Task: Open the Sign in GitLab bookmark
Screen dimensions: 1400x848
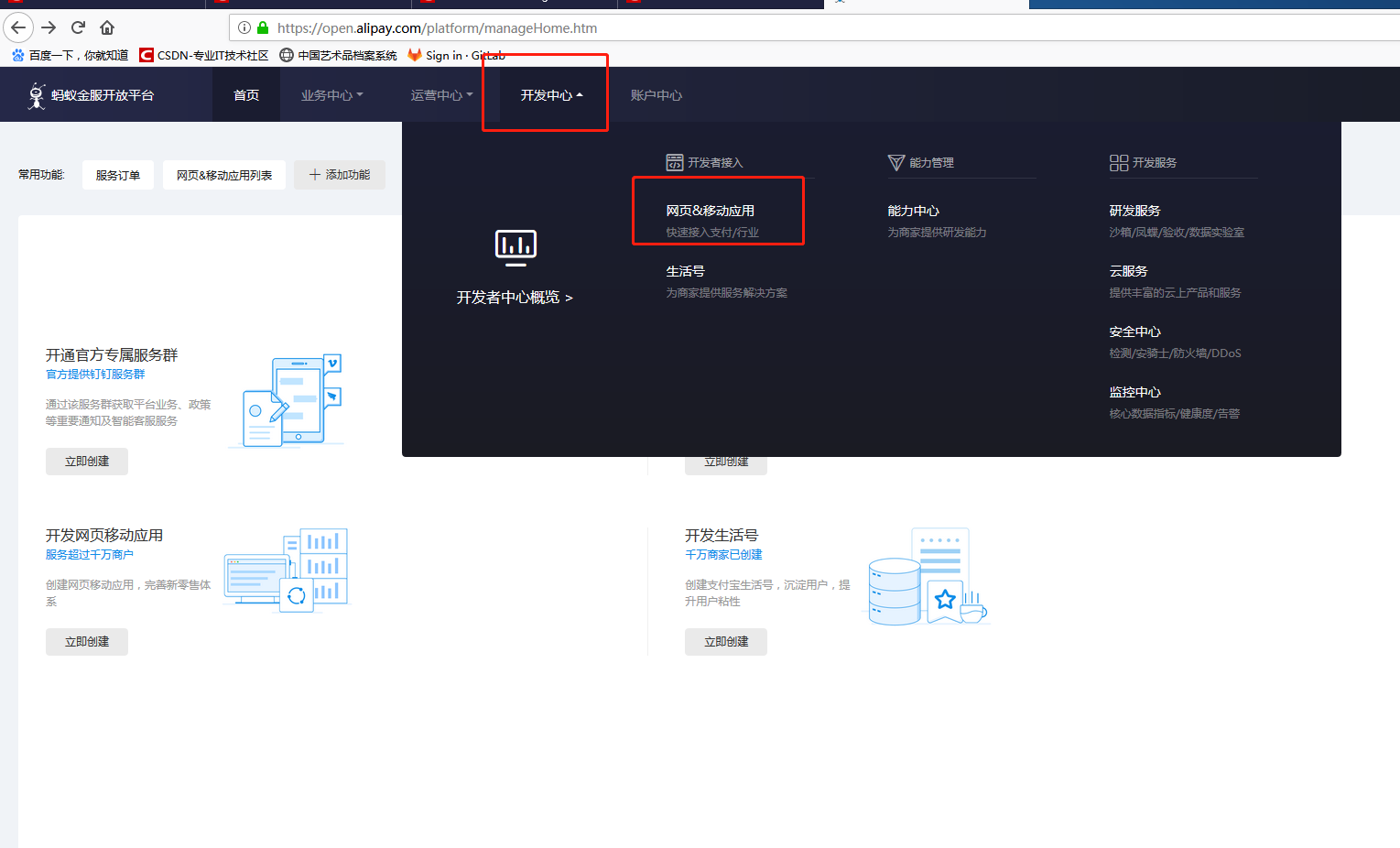Action: tap(456, 55)
